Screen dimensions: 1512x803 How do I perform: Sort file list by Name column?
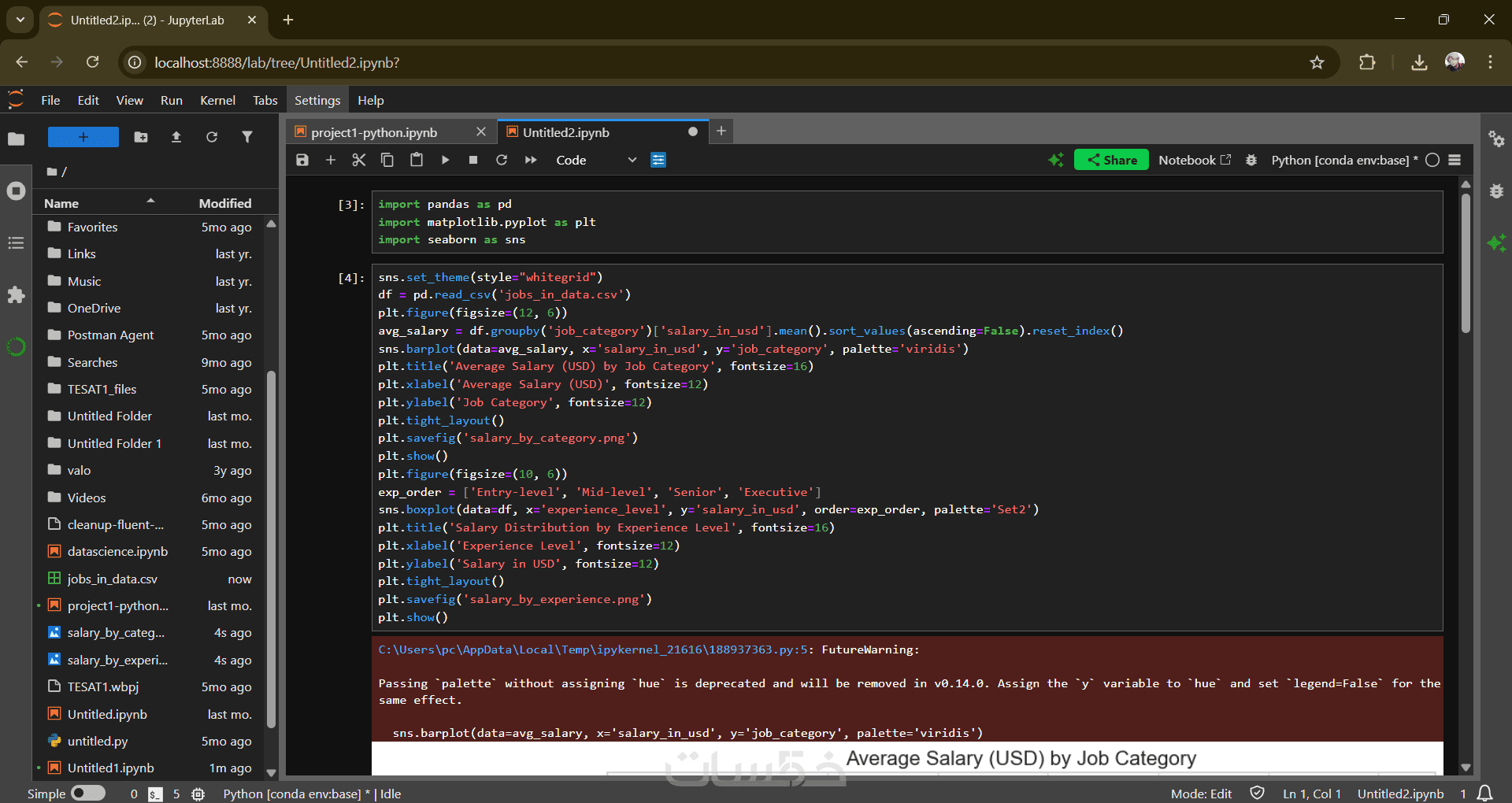[x=61, y=203]
